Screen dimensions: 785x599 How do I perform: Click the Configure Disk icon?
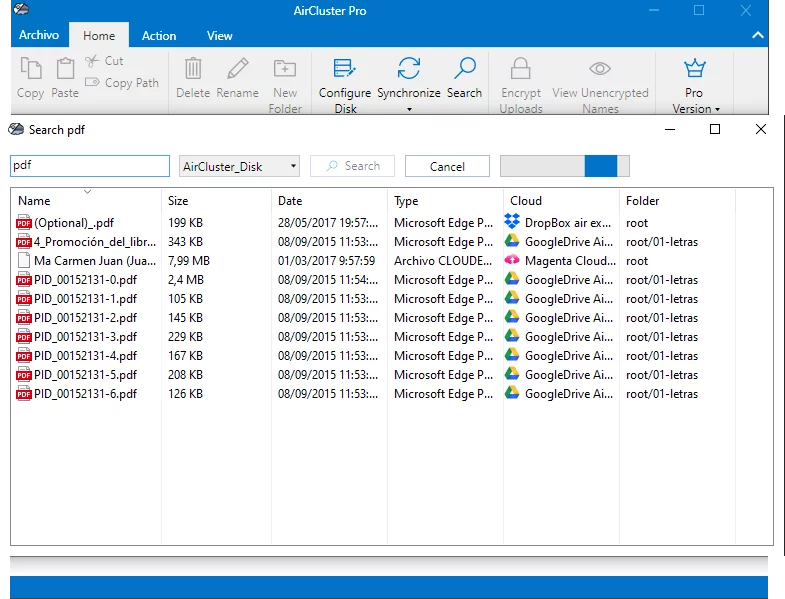345,69
